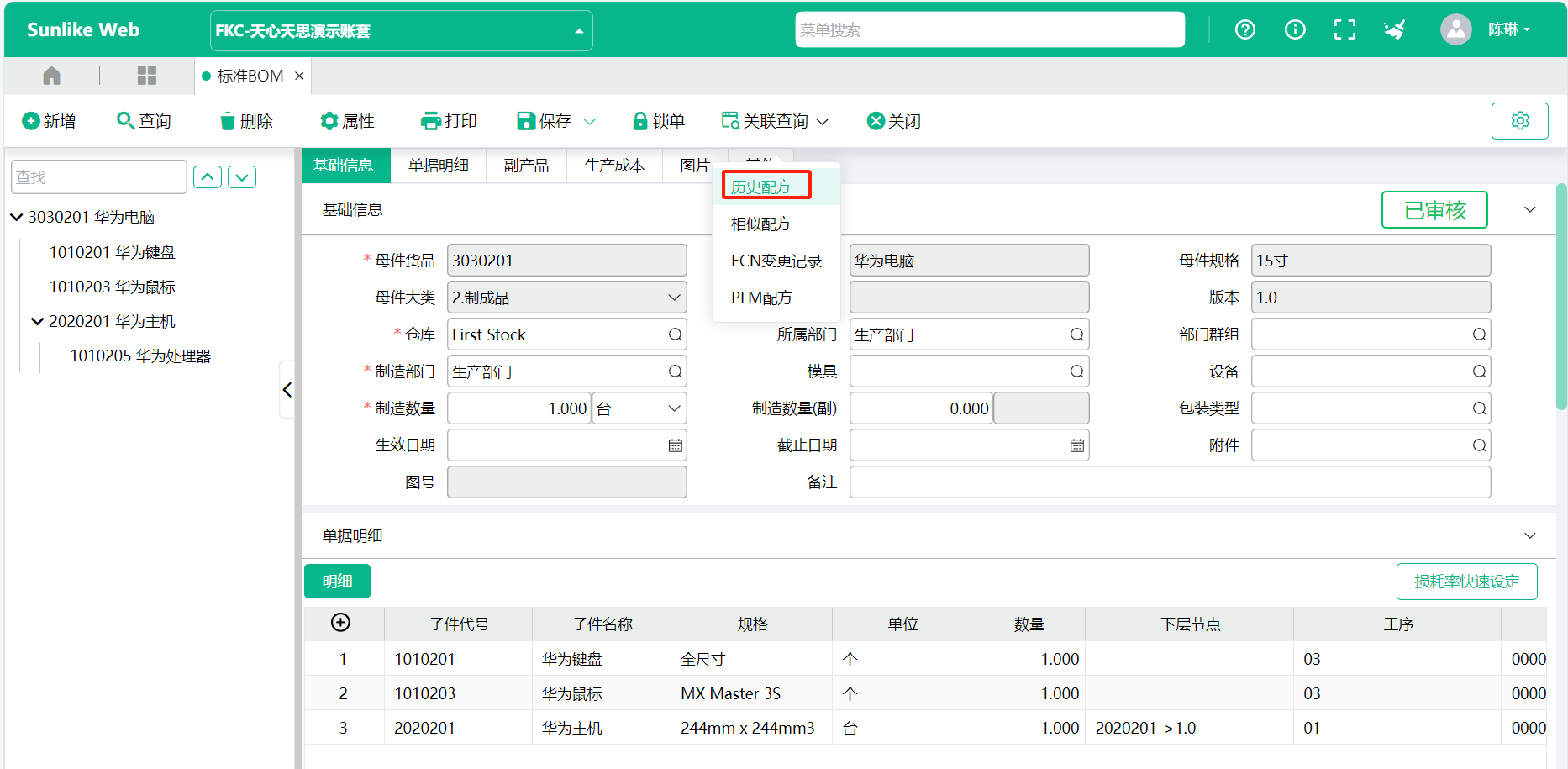Collapse the left tree panel
This screenshot has width=1568, height=769.
tap(287, 389)
